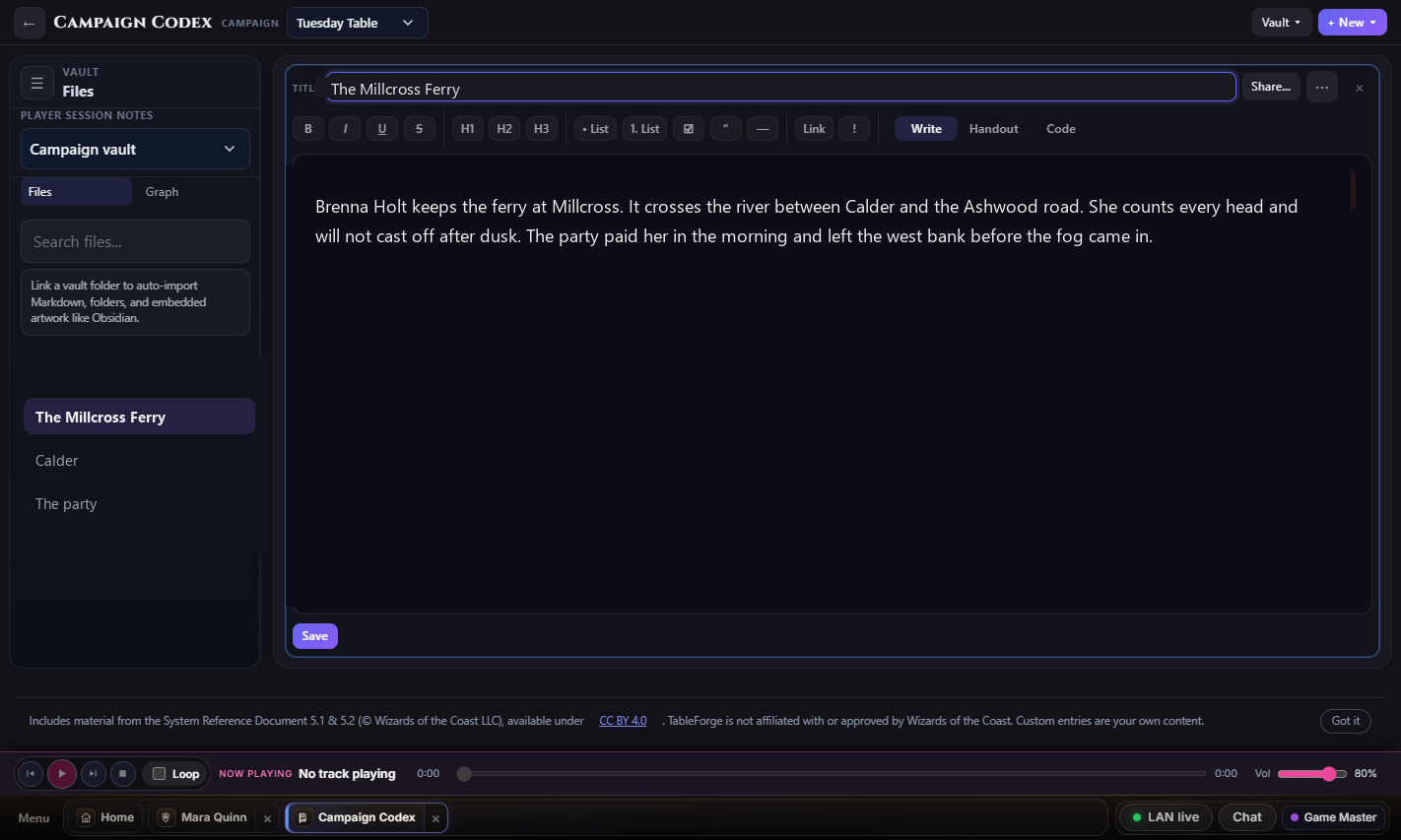
Task: Open the note's more options ellipsis
Action: 1322,88
